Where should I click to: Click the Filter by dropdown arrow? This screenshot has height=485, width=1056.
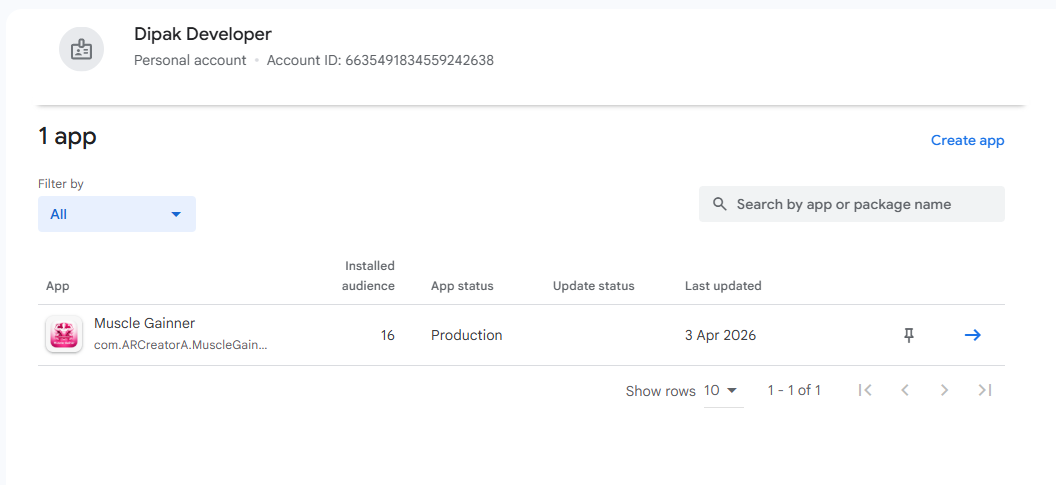coord(176,214)
